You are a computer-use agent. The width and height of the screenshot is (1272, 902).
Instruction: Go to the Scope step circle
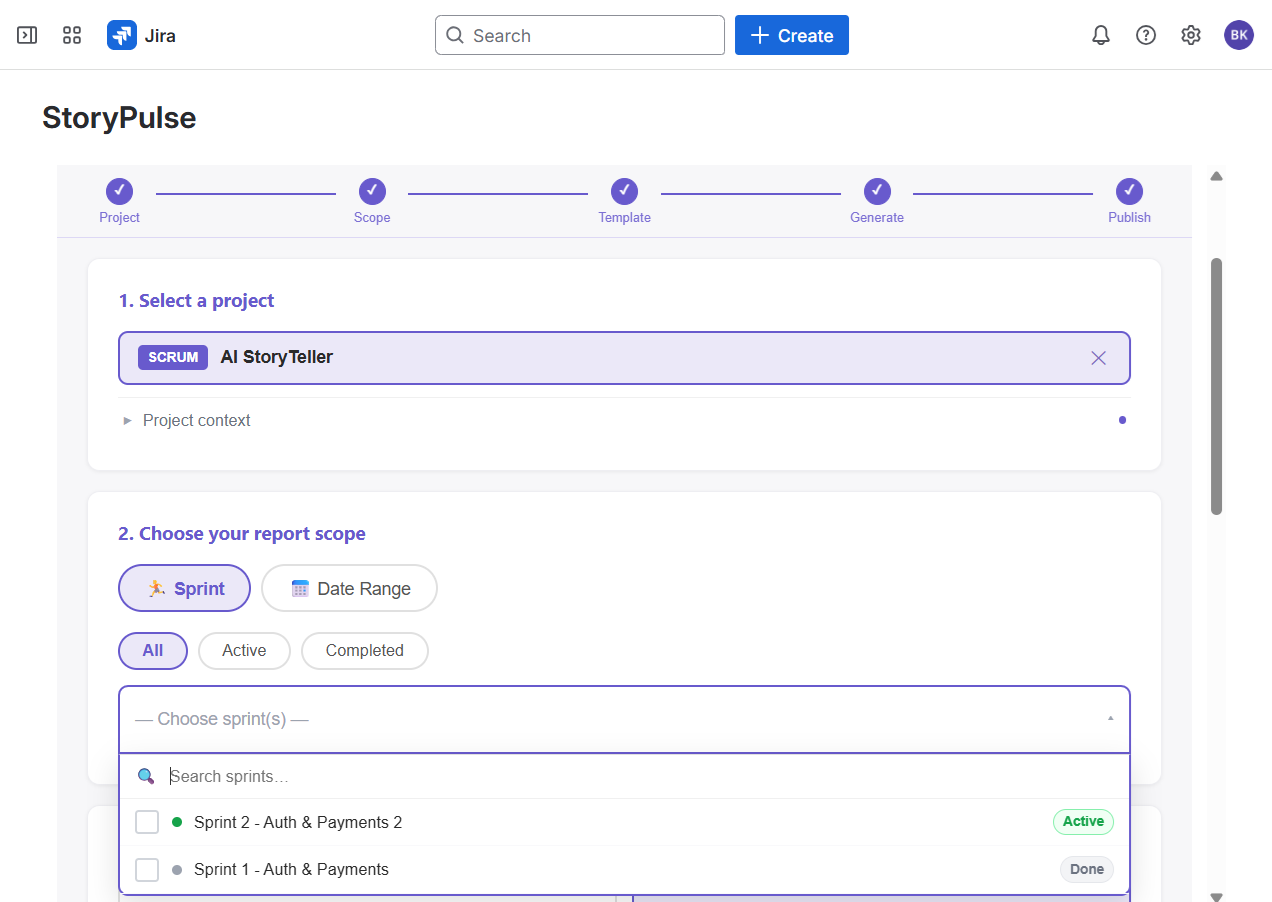click(372, 191)
